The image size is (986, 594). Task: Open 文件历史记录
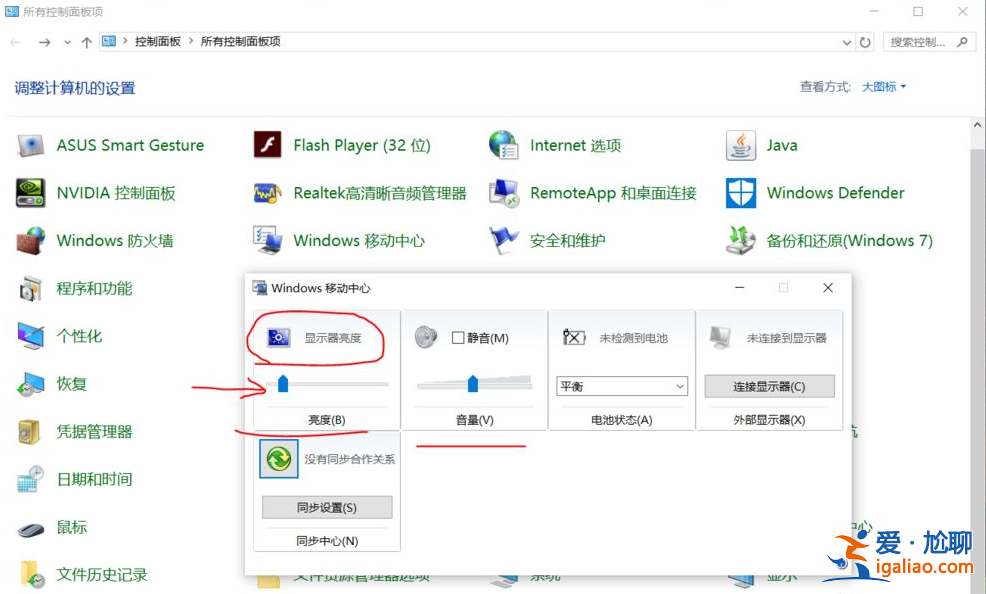[x=101, y=576]
